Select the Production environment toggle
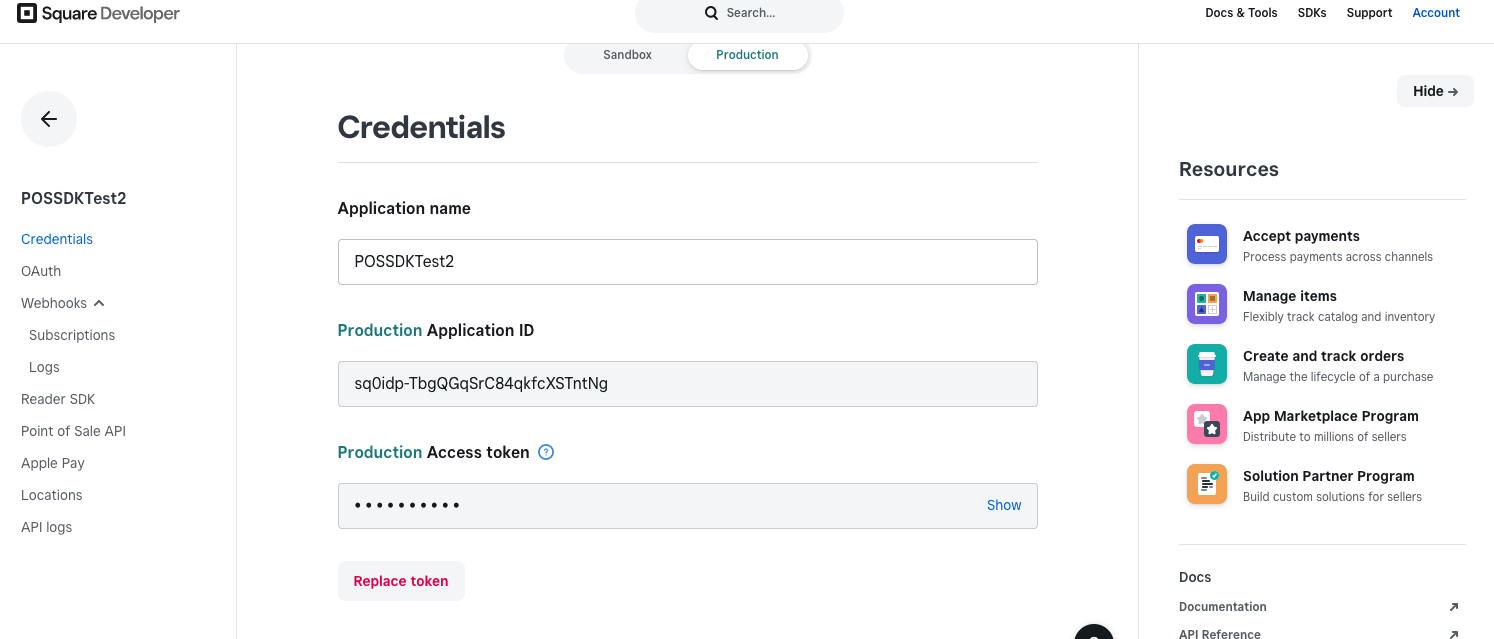Viewport: 1494px width, 639px height. coord(747,55)
